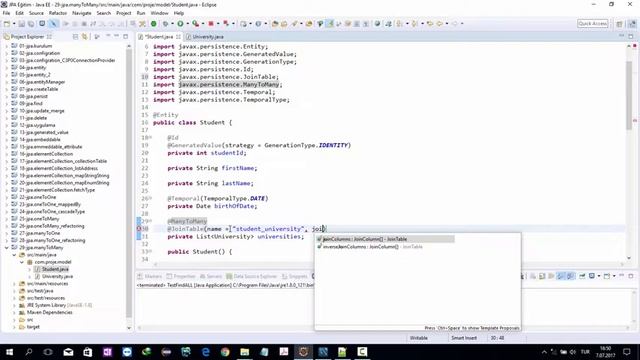Image resolution: width=640 pixels, height=360 pixels.
Task: Open the Servers tab in bottom panel
Action: coord(210,276)
